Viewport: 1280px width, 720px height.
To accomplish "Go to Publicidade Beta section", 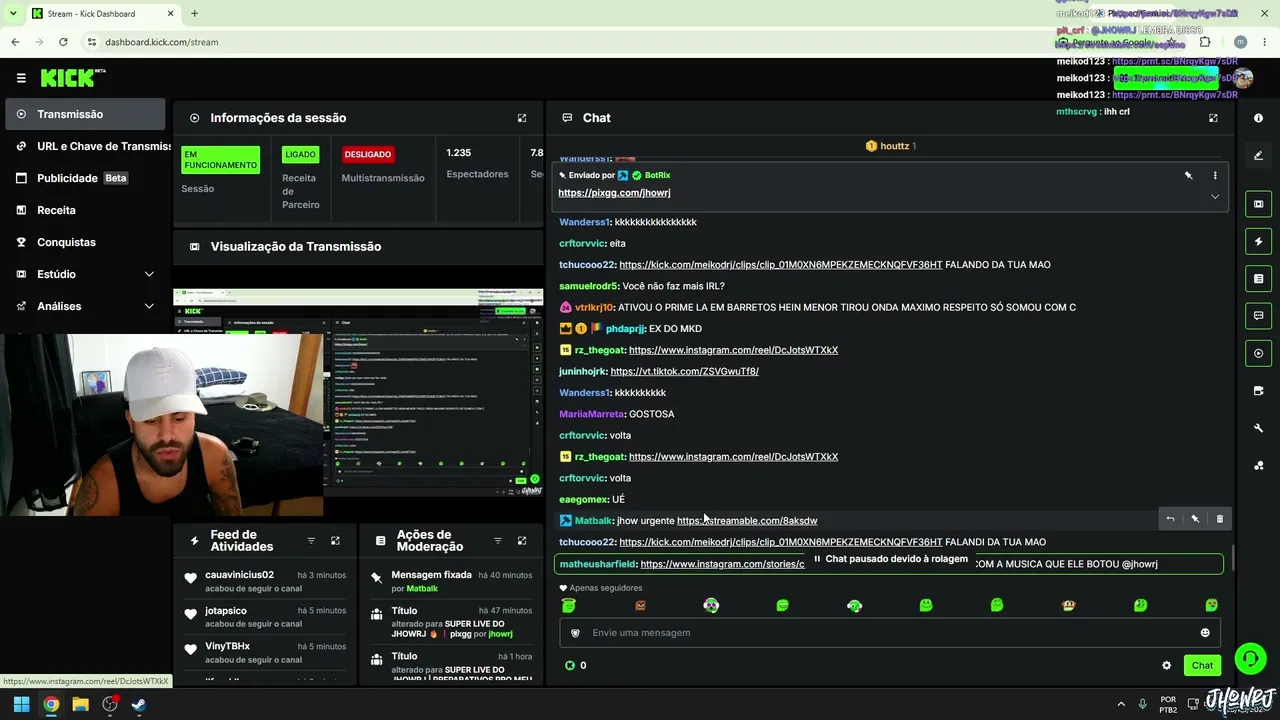I will pos(85,178).
